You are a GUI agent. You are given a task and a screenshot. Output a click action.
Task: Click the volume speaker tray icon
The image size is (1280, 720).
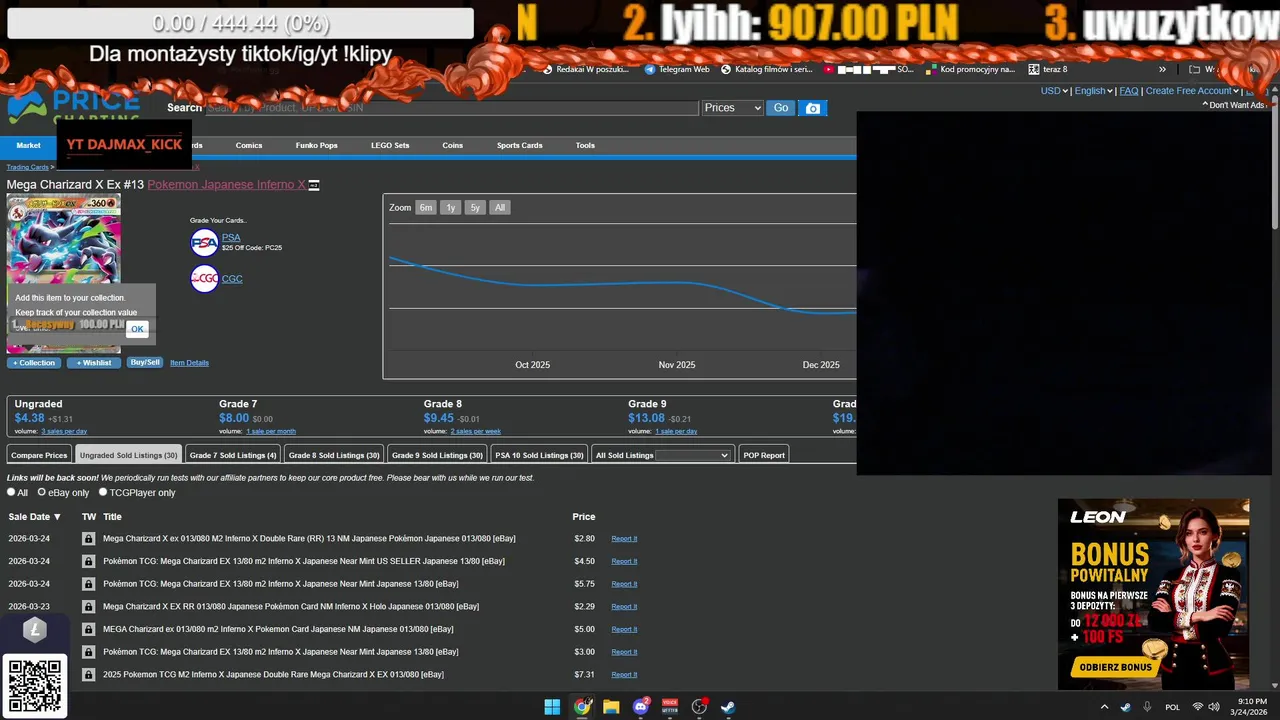coord(1213,707)
